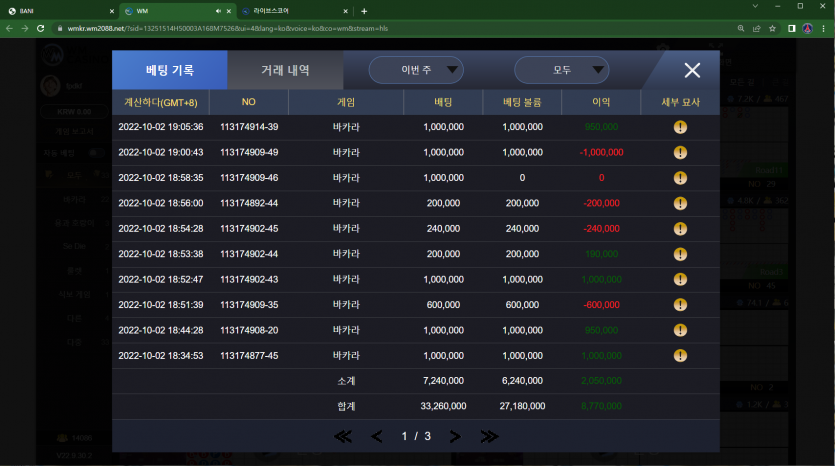Go to previous page of records
Screen dimensions: 835x466
point(376,437)
